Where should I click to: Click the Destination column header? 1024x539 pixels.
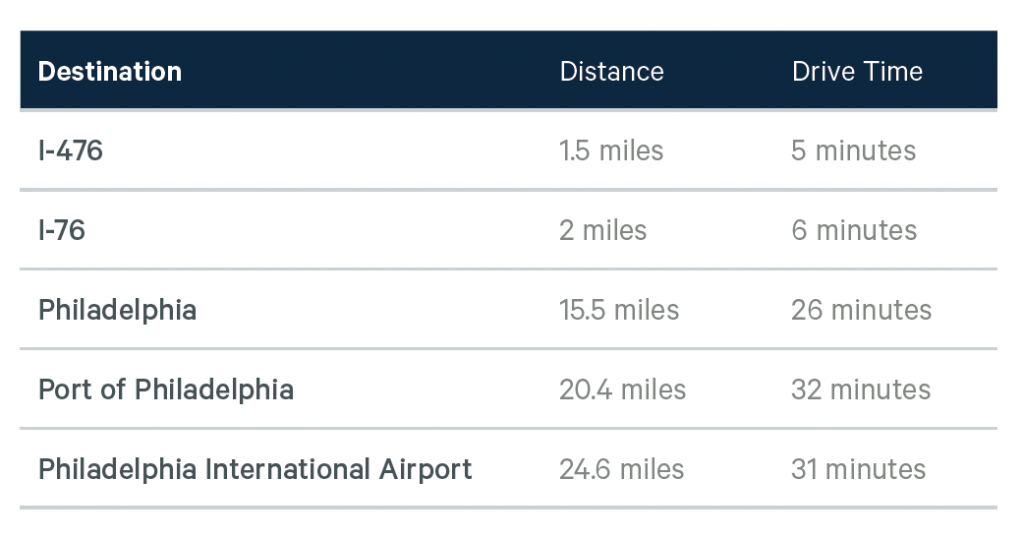110,72
